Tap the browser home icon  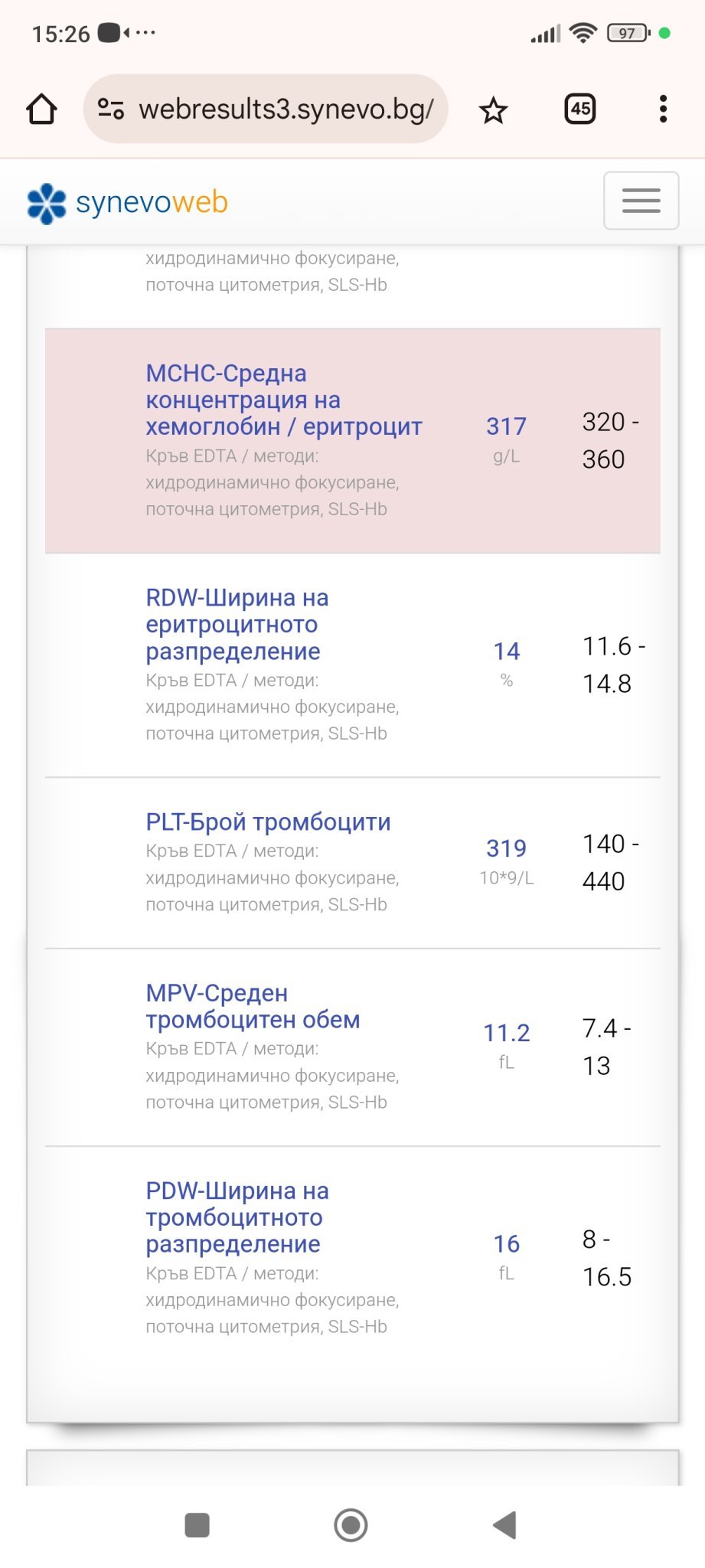tap(42, 109)
